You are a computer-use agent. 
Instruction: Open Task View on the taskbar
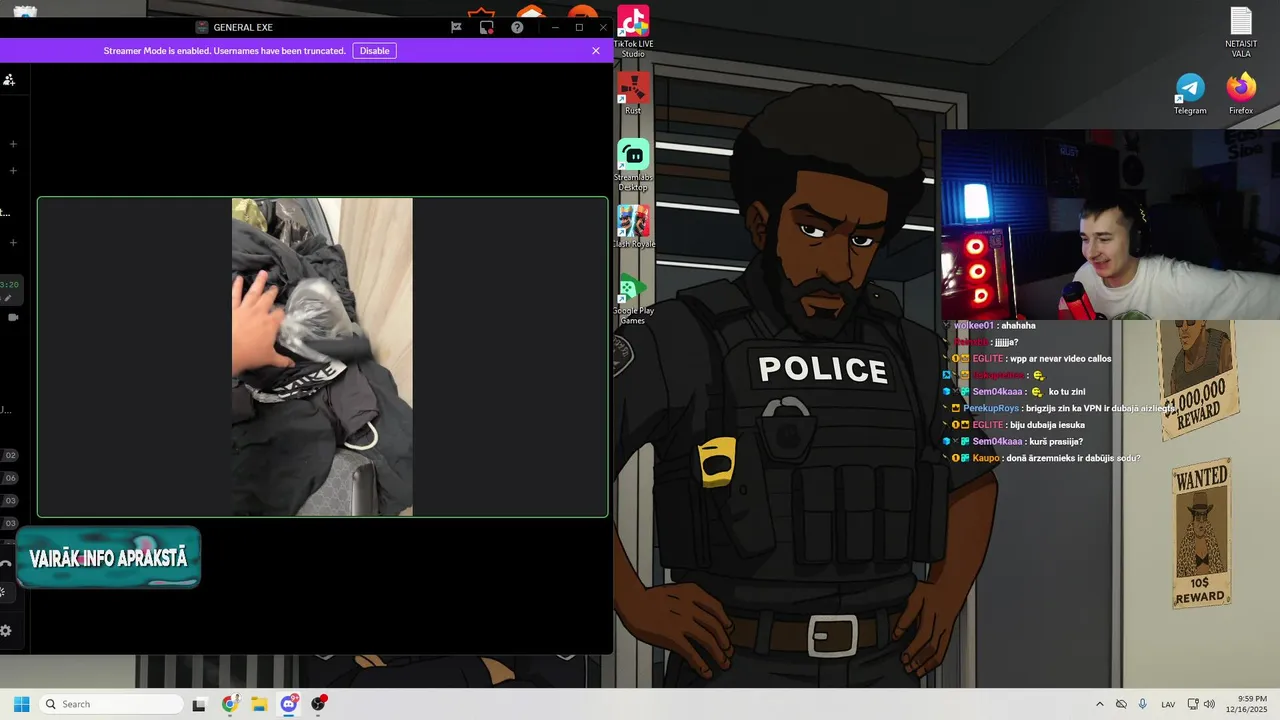click(199, 704)
